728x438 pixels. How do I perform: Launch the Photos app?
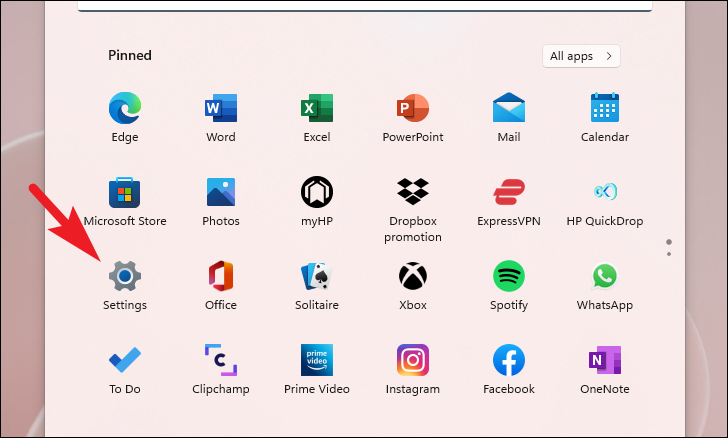221,192
